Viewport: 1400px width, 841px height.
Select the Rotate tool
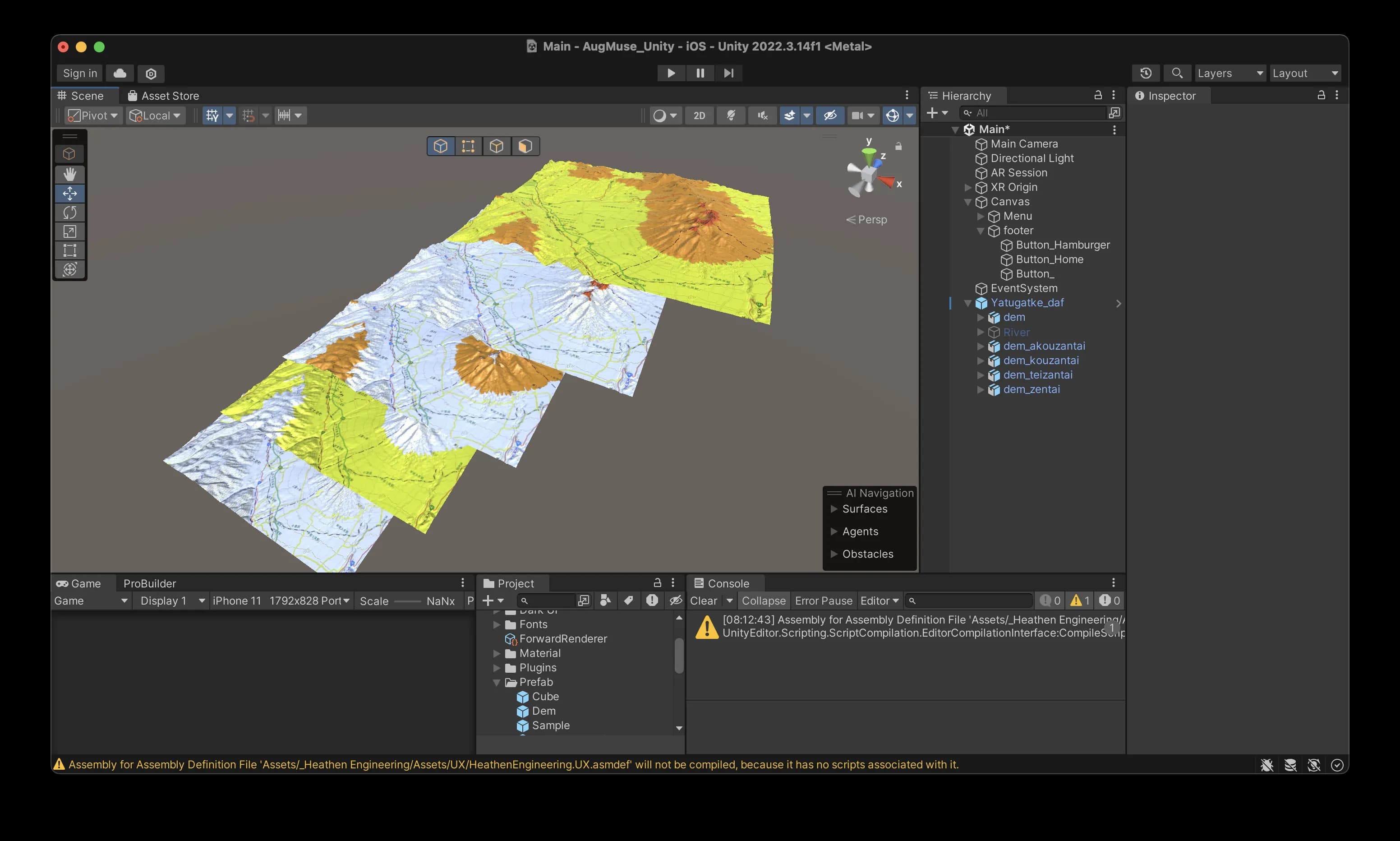click(69, 213)
